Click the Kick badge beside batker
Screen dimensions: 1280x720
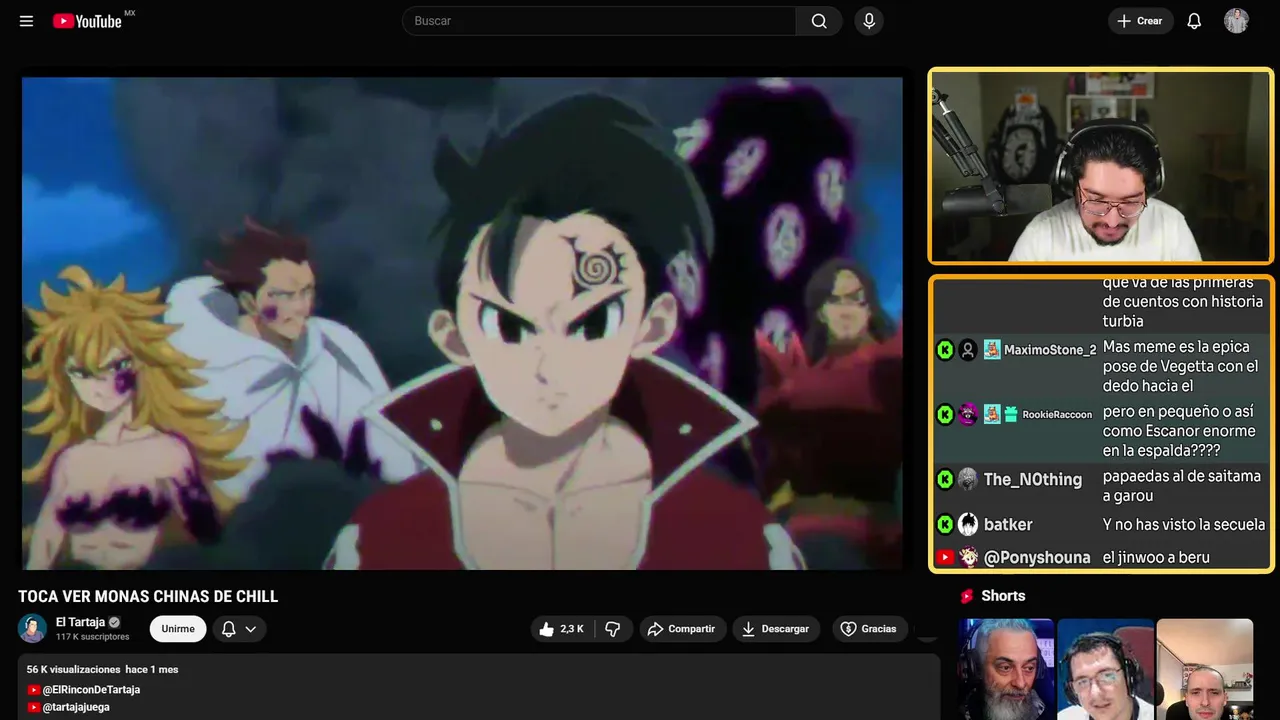click(x=945, y=524)
